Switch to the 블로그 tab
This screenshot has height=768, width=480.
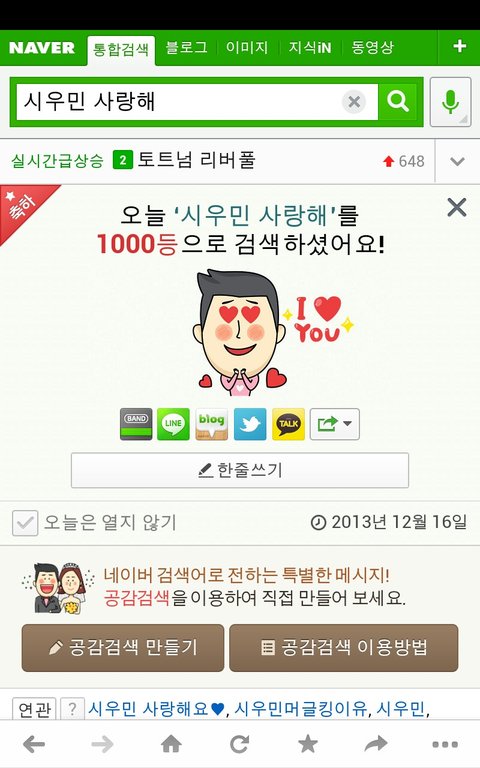(x=186, y=48)
